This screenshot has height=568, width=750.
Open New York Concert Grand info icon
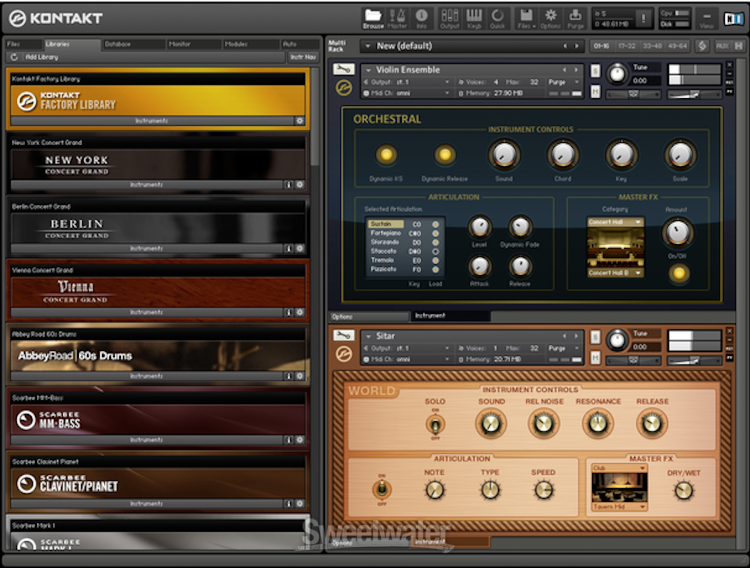[x=288, y=185]
